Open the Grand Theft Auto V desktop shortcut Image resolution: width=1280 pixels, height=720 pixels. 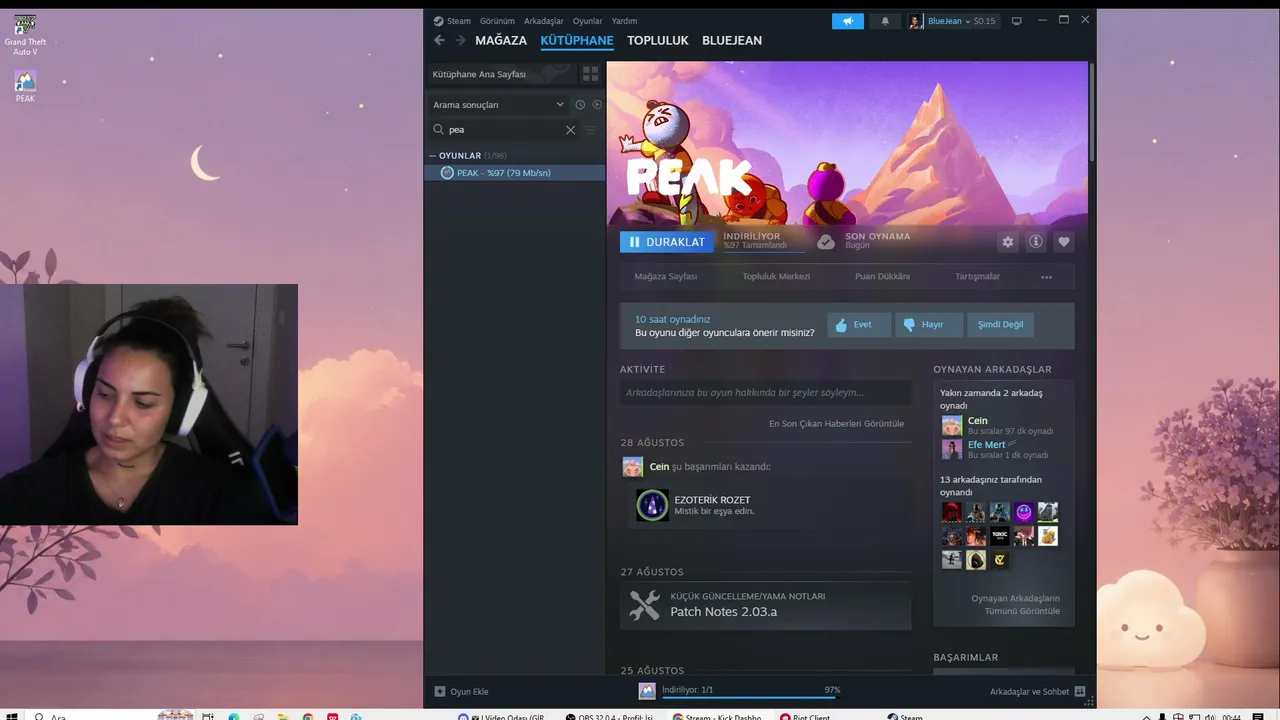(25, 34)
